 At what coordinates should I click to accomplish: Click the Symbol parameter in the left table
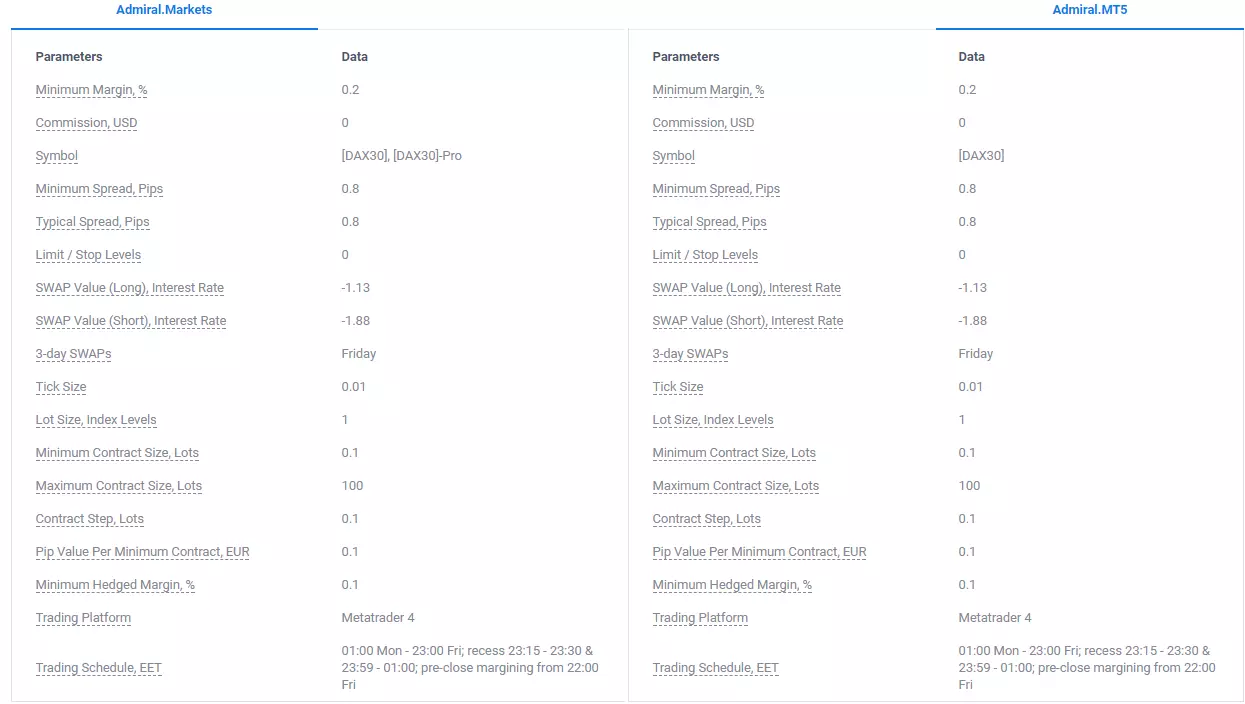click(56, 156)
